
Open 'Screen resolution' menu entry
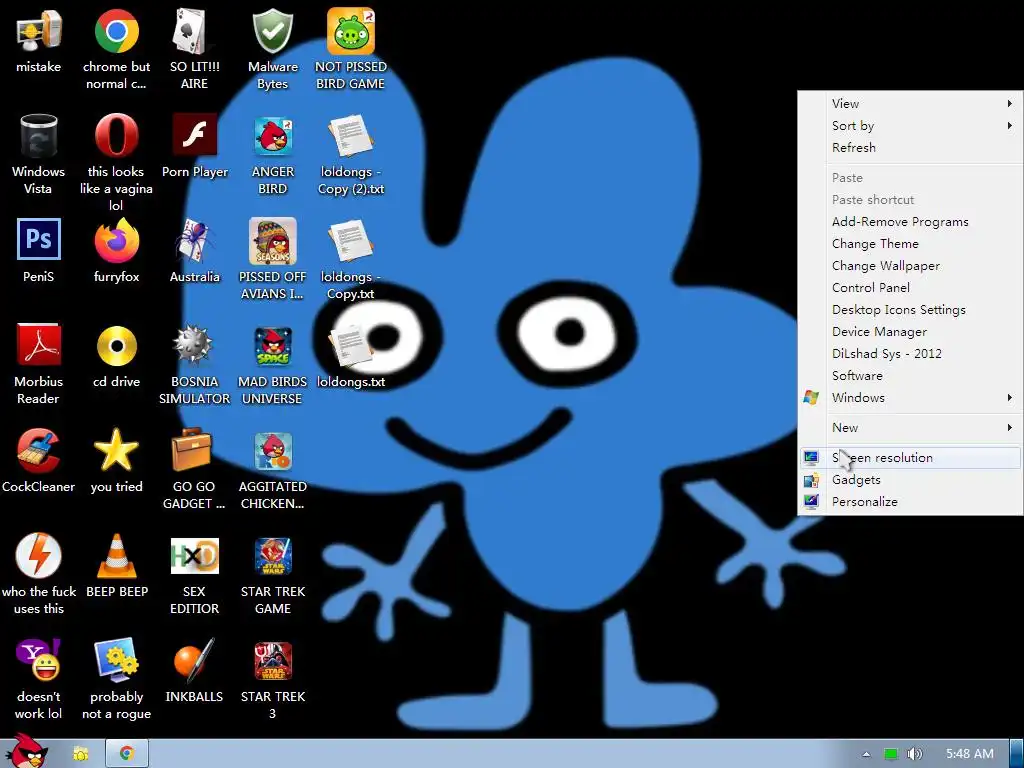click(910, 458)
